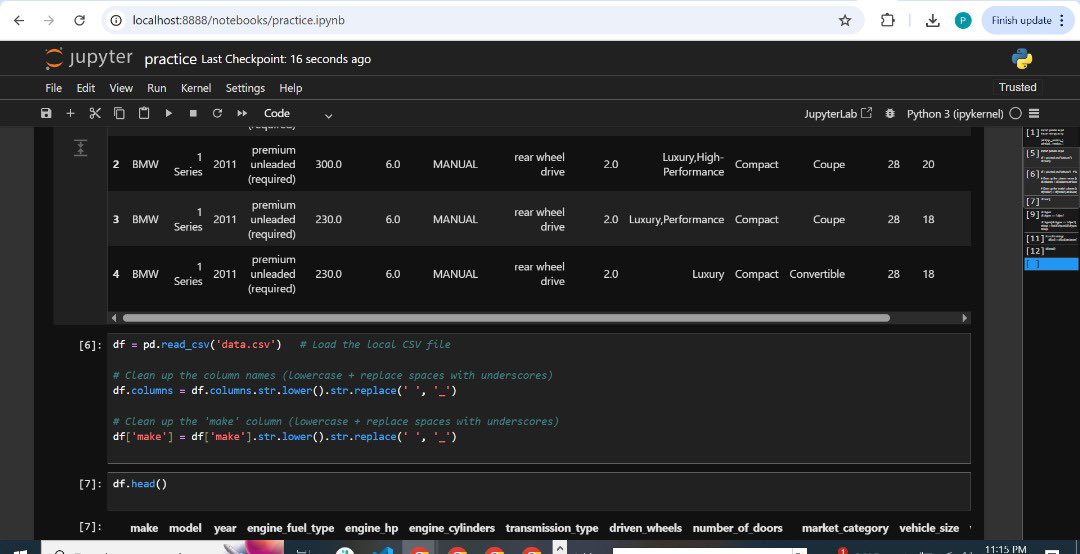Click inside the df.head() code cell

pyautogui.click(x=539, y=491)
